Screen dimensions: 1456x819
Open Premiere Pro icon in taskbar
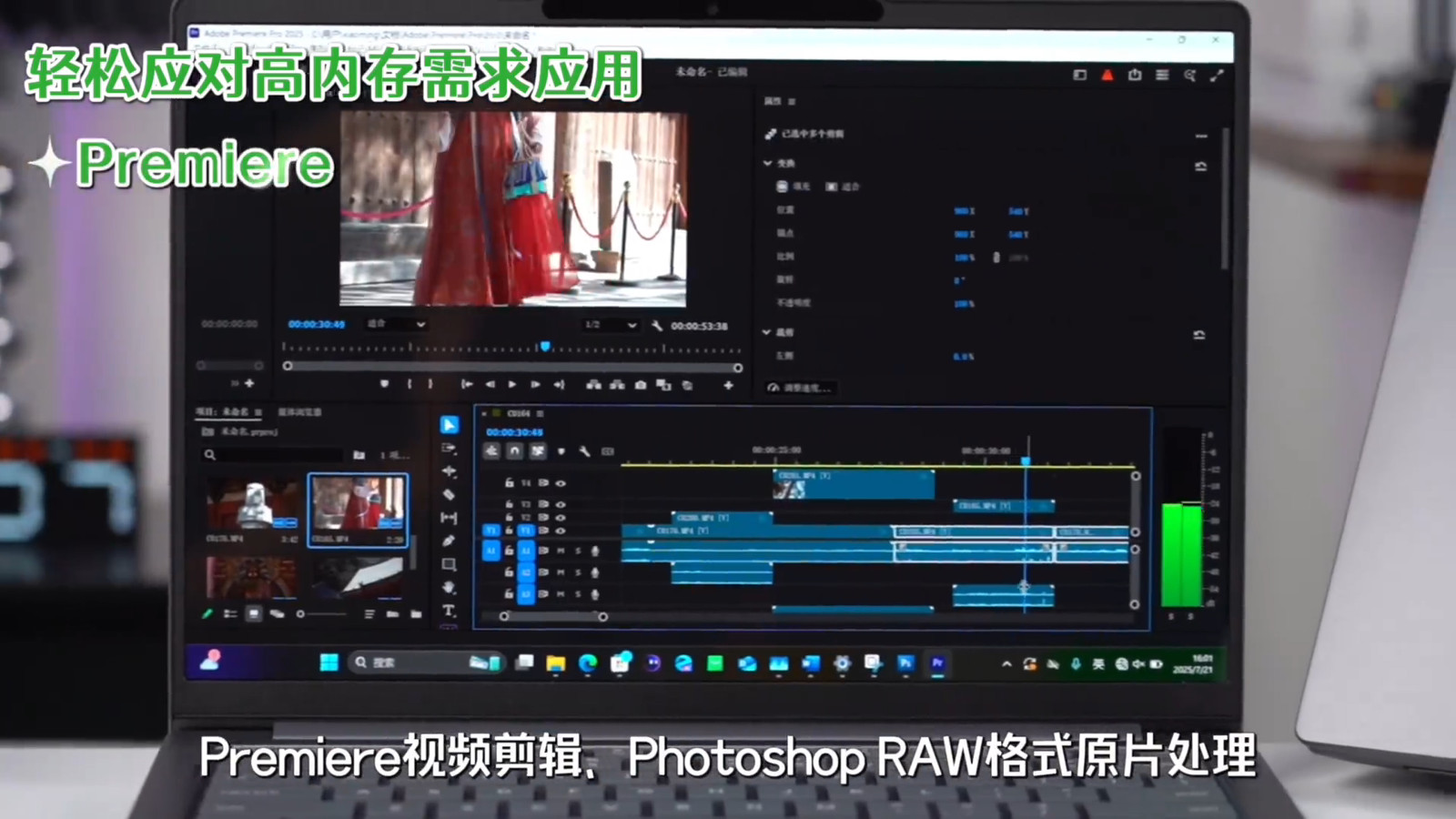tap(937, 662)
